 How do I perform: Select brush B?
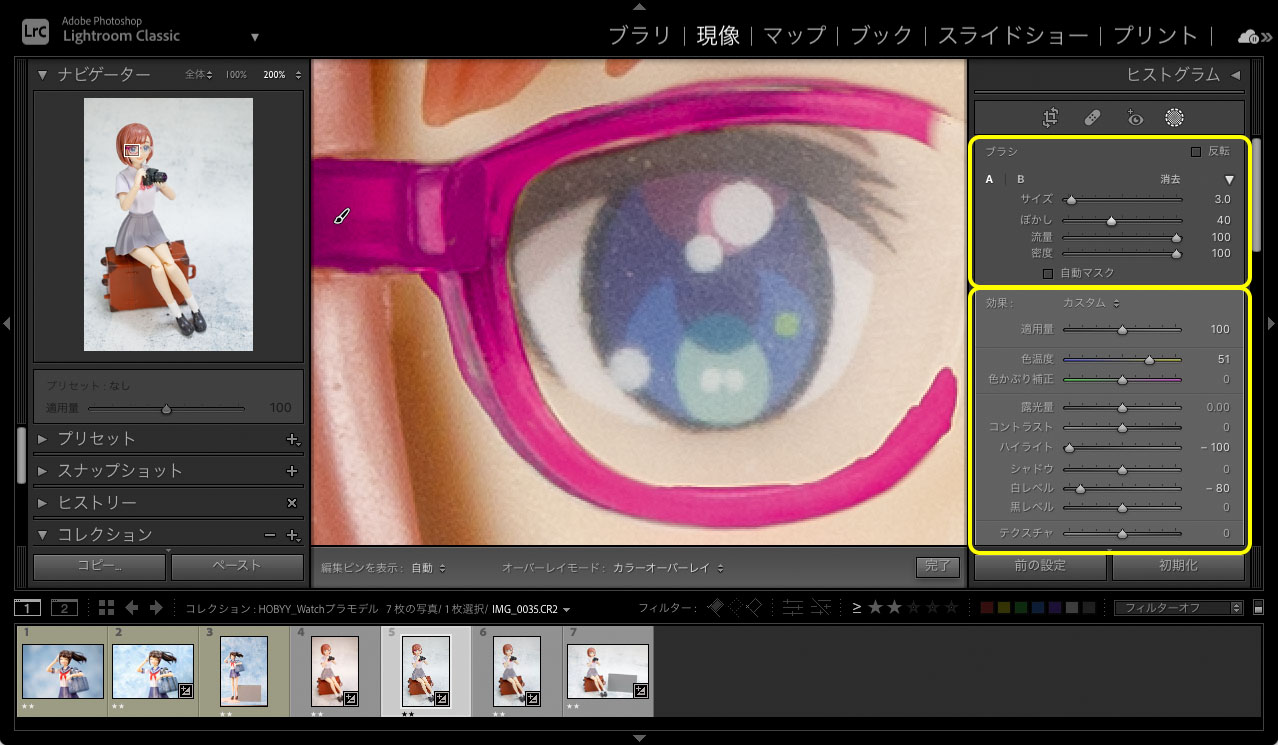pyautogui.click(x=1021, y=180)
